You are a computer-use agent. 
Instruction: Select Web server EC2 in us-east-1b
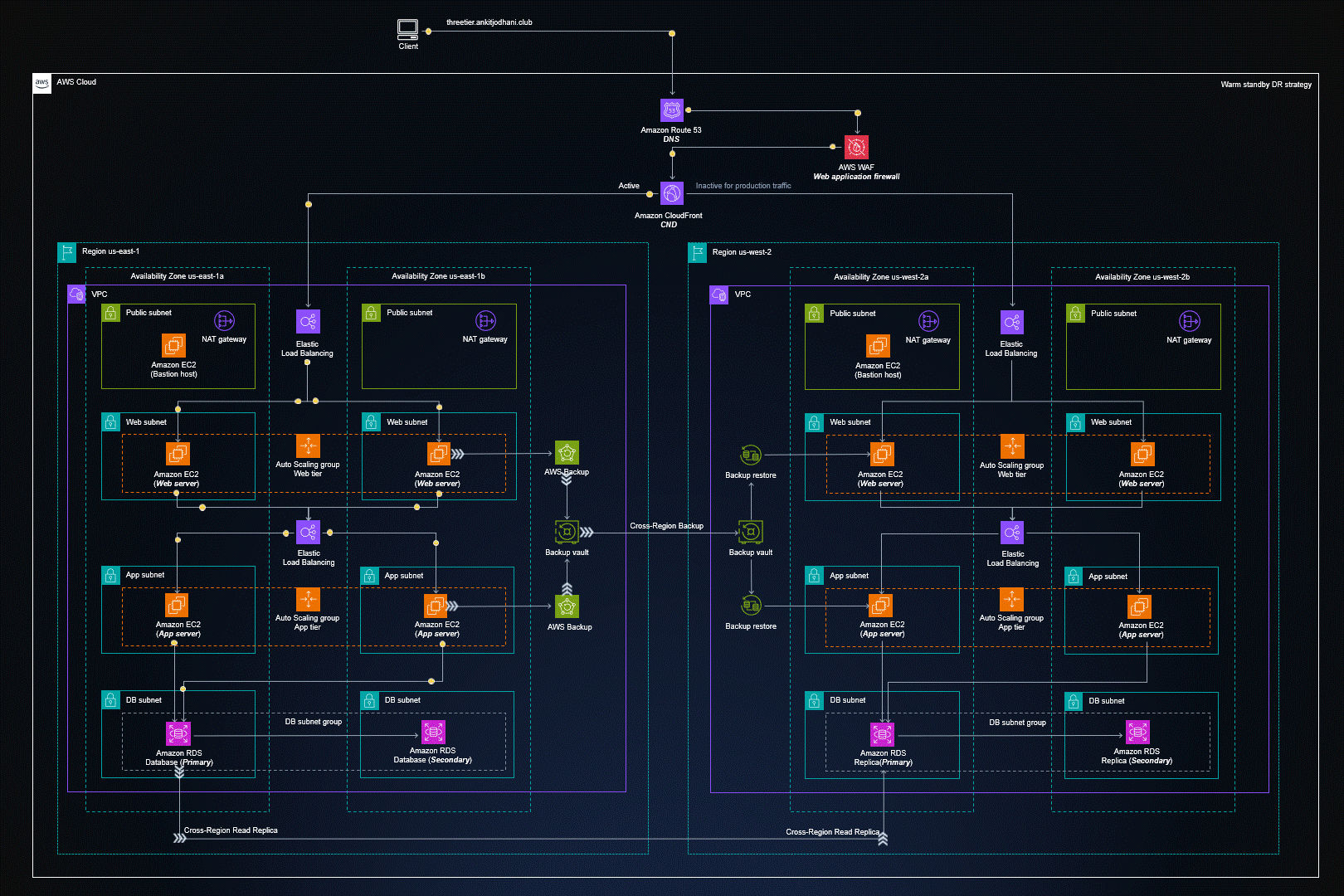tap(438, 454)
